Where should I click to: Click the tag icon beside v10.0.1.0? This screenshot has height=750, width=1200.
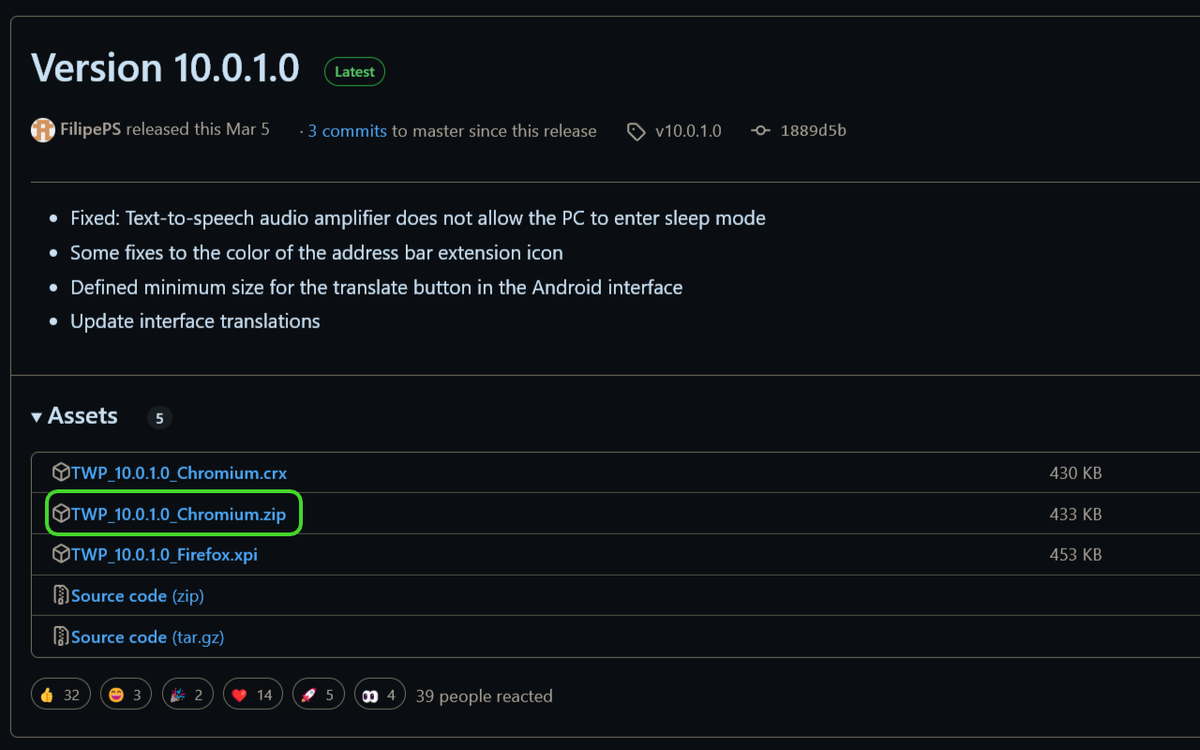636,131
